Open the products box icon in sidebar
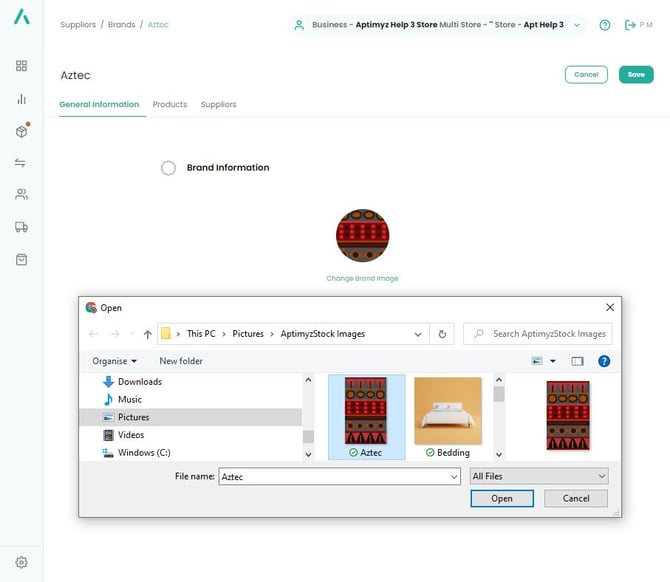Viewport: 670px width, 582px height. (21, 131)
